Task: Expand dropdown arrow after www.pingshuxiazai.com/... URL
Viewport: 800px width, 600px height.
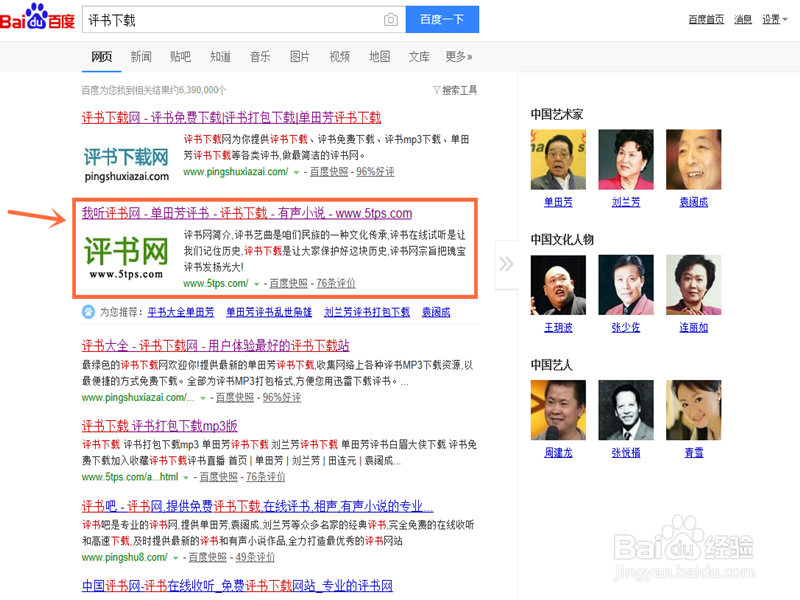Action: [x=203, y=398]
